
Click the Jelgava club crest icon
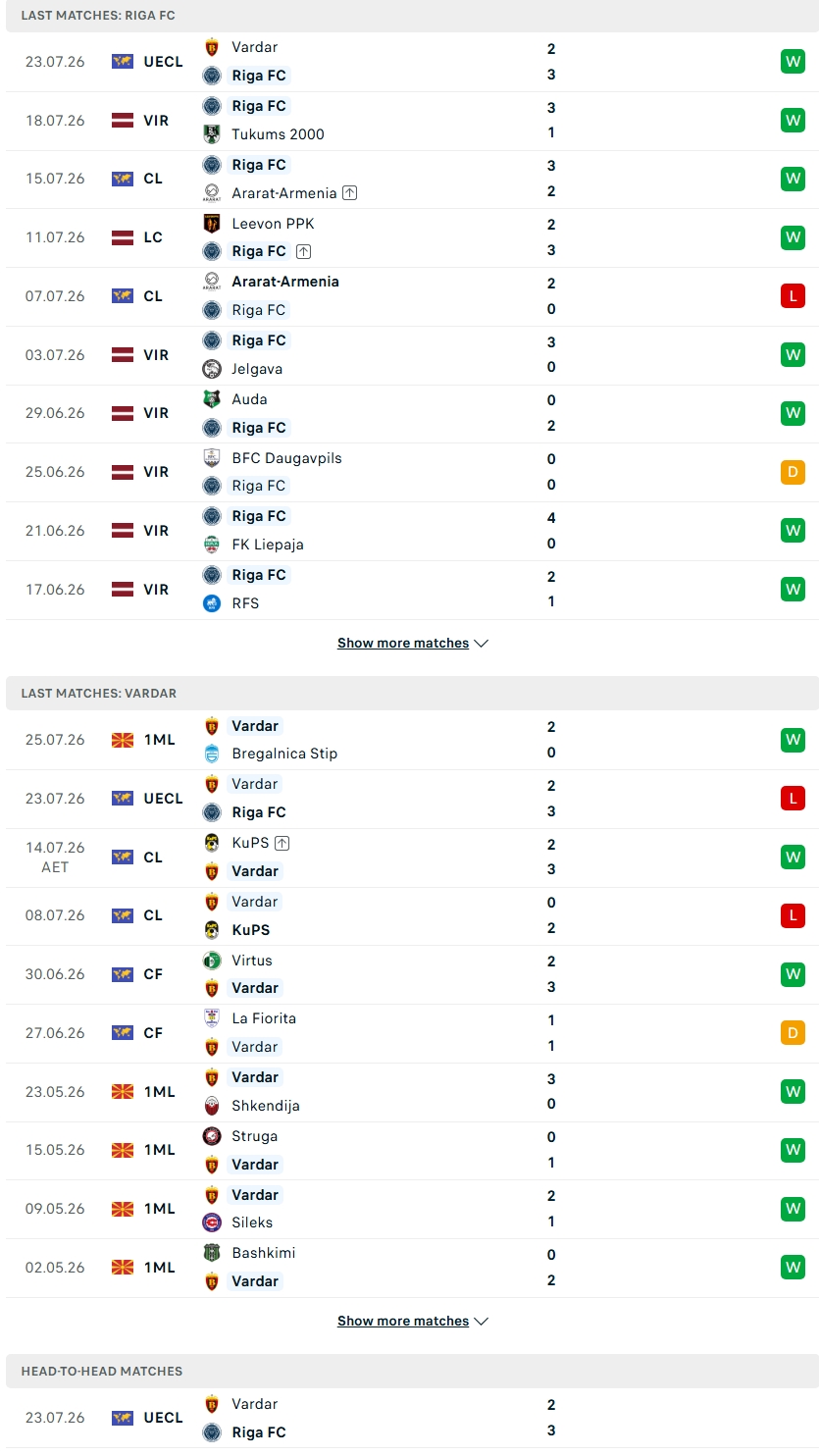[x=212, y=368]
